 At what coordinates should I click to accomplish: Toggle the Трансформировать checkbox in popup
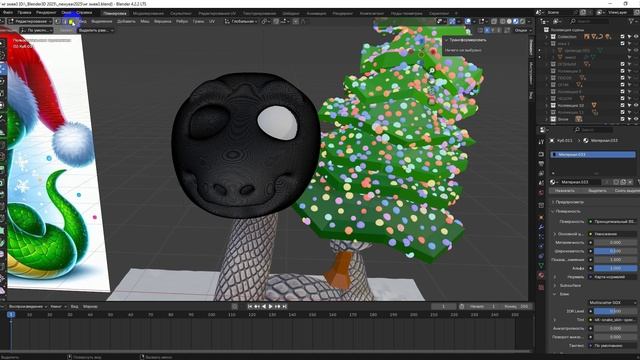(x=447, y=40)
